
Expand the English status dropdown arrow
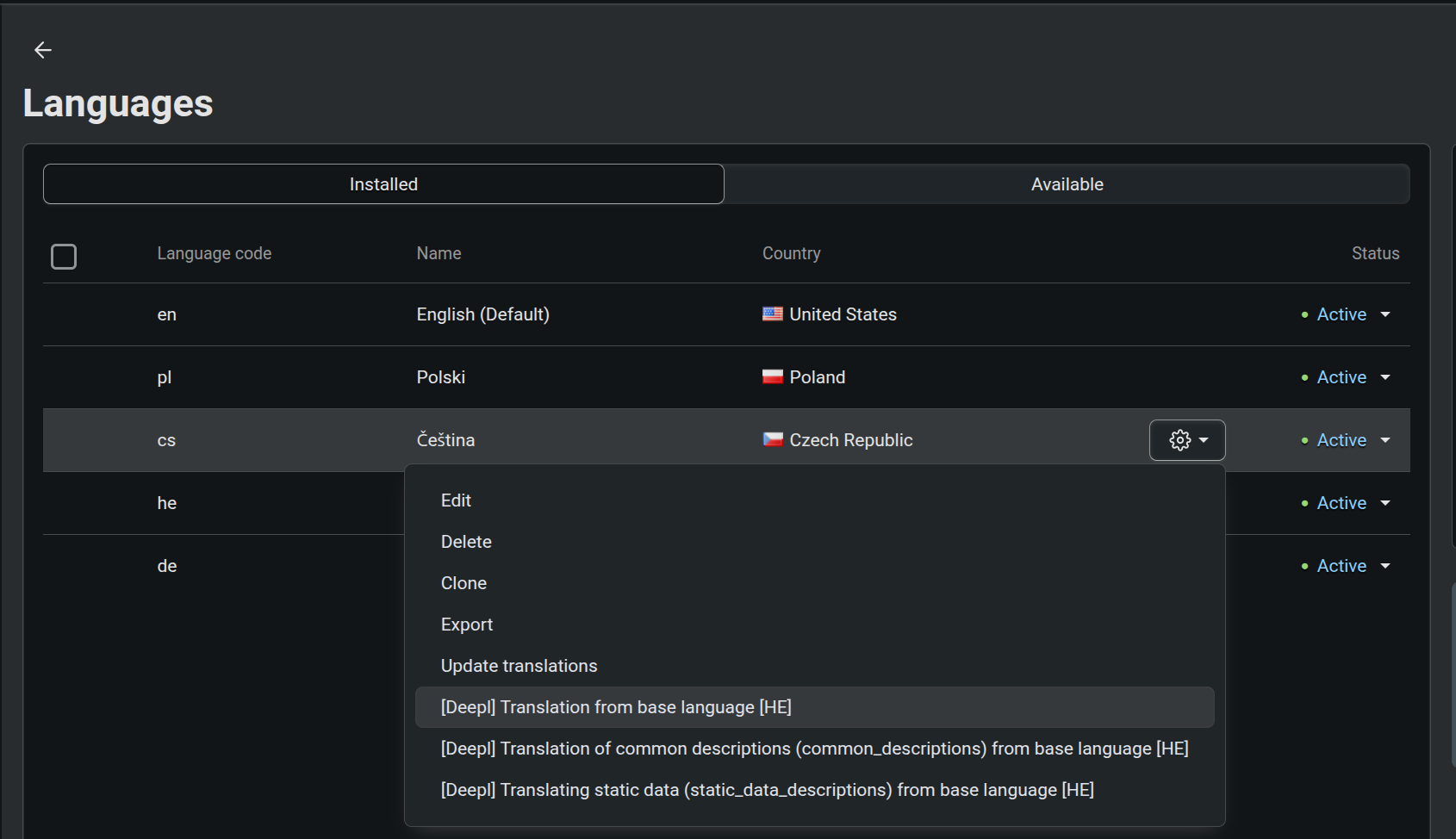pos(1385,314)
